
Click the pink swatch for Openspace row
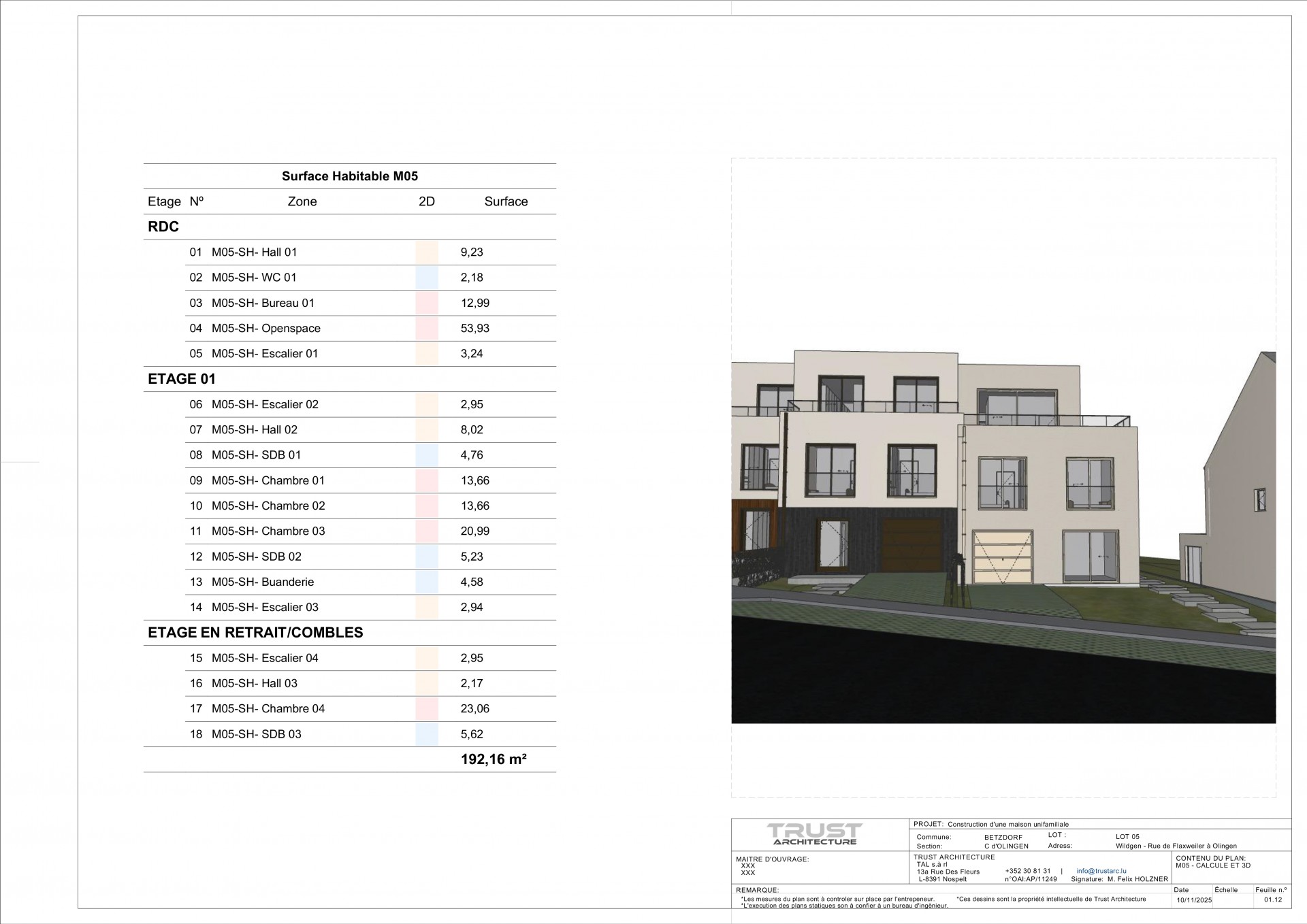tap(427, 329)
